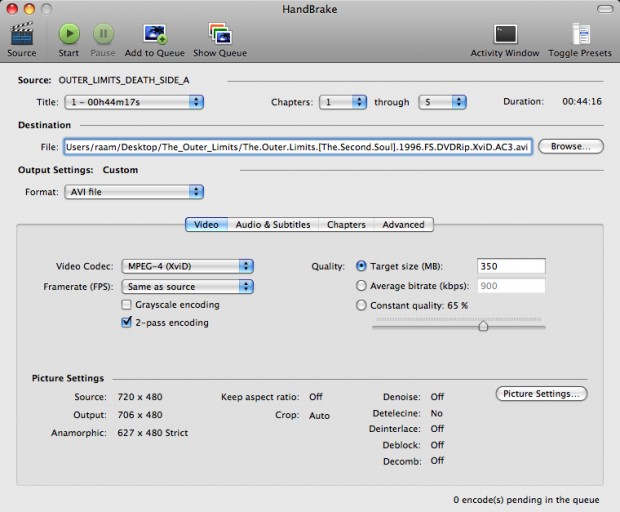
Task: Click the Source size 720 x 480
Action: [x=140, y=397]
